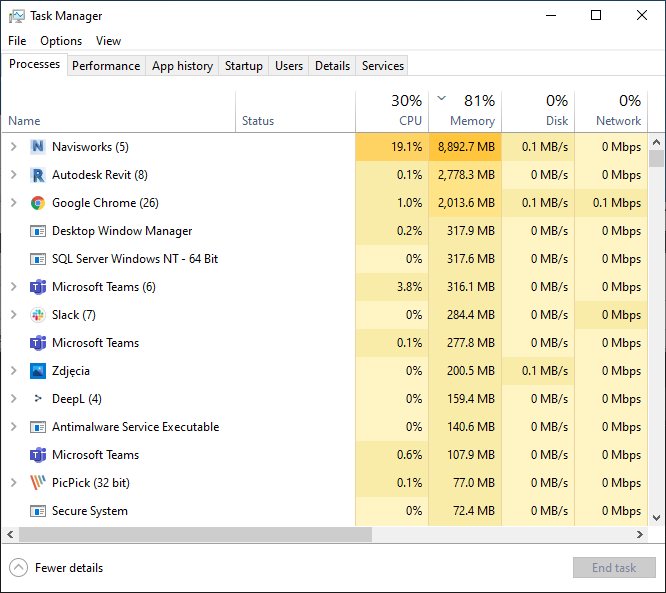The image size is (666, 593).
Task: Click the Navisworks app icon
Action: tap(38, 147)
